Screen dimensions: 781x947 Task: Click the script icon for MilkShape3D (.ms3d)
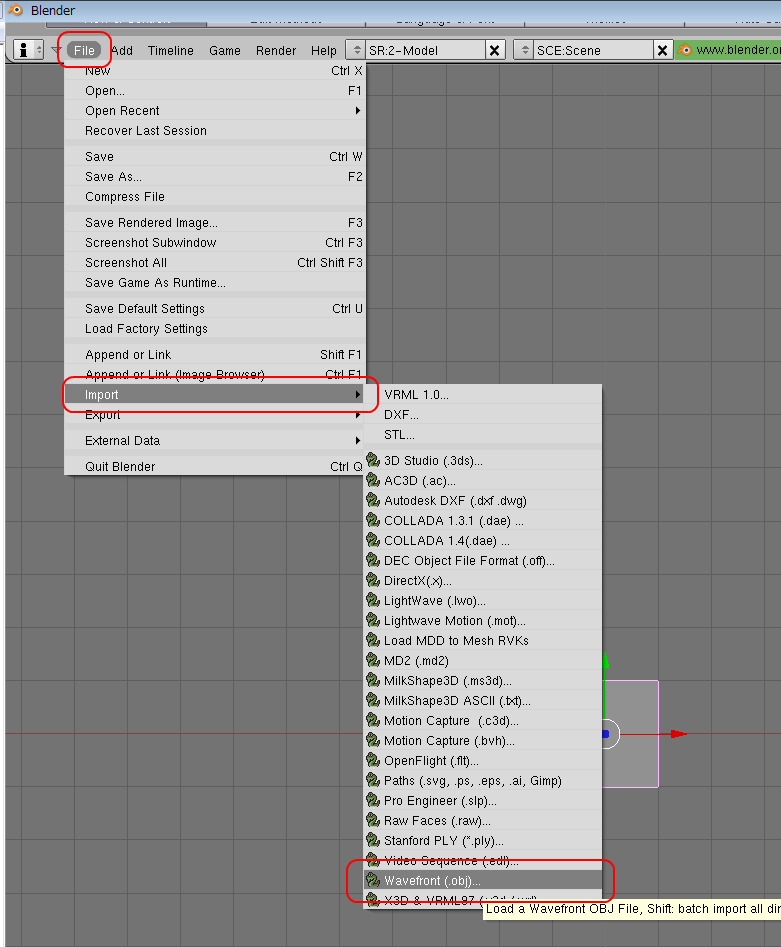point(373,680)
